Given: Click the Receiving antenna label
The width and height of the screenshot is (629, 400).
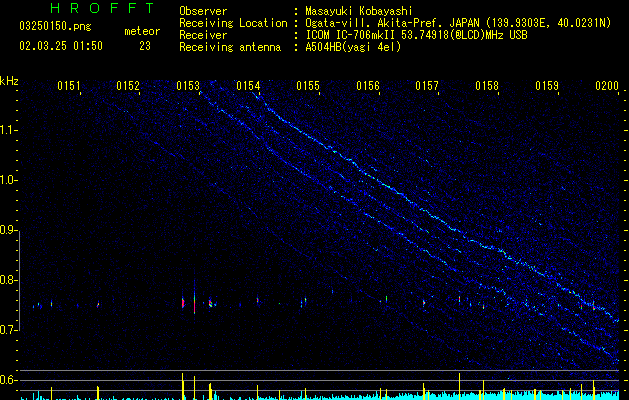Looking at the screenshot, I should (230, 47).
